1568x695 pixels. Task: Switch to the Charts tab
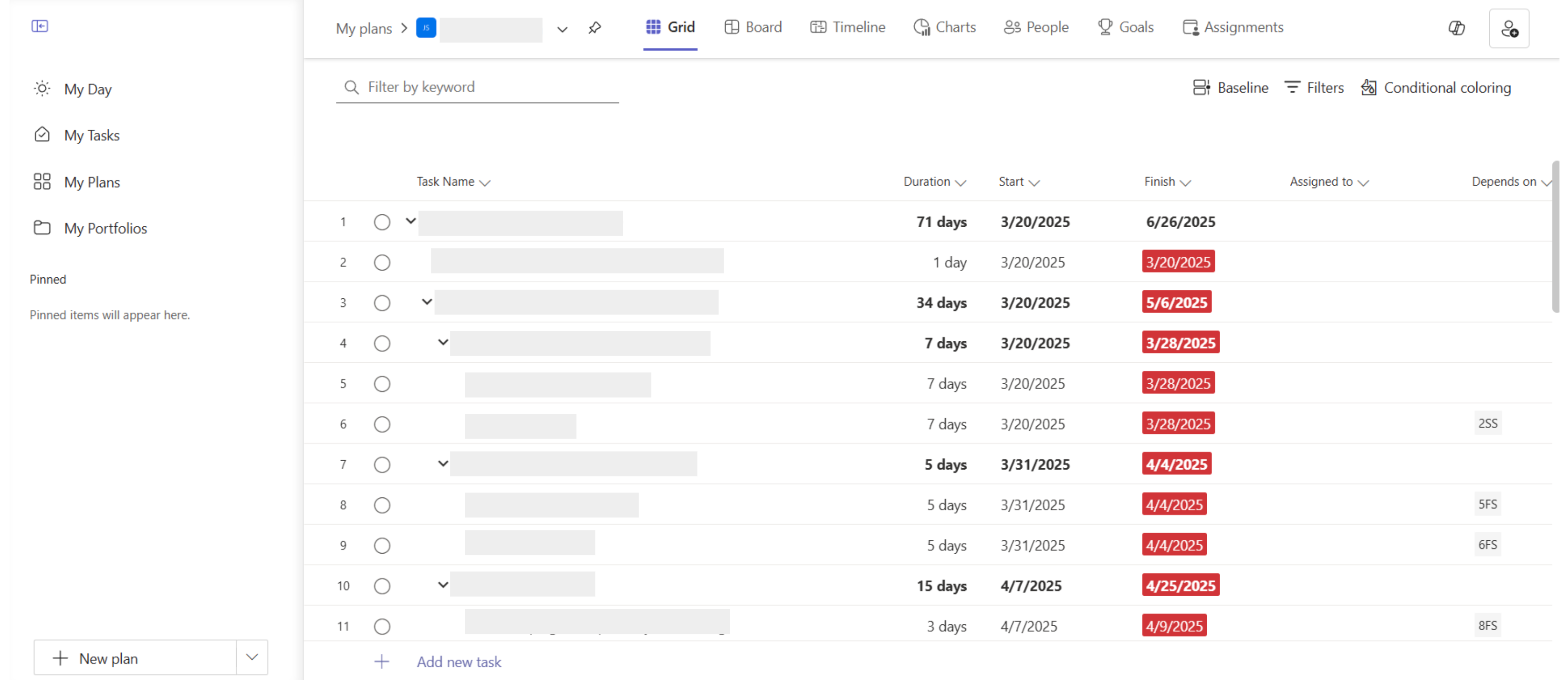point(944,27)
